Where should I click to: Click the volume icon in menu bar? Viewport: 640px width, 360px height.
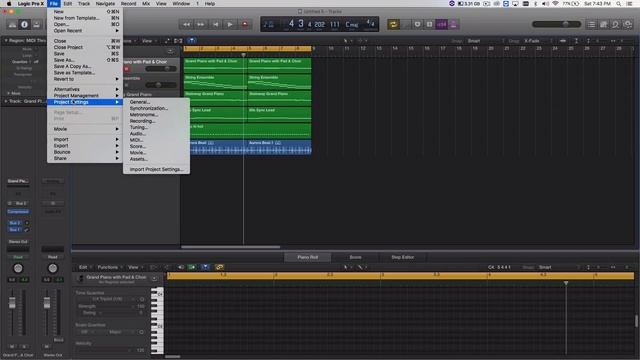(545, 4)
